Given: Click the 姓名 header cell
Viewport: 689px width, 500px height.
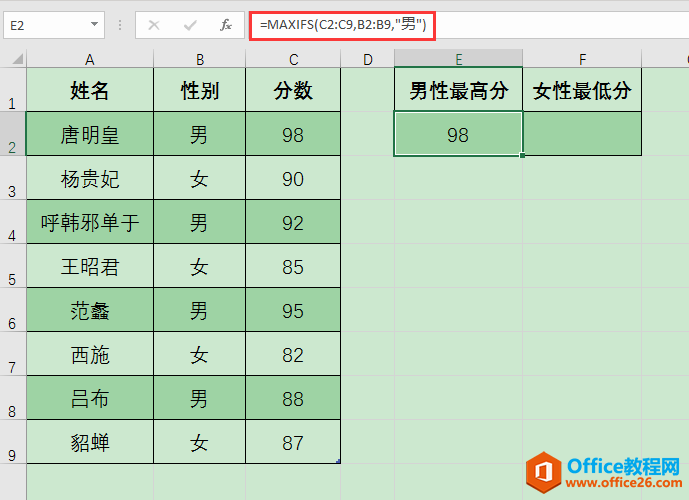Looking at the screenshot, I should click(90, 90).
